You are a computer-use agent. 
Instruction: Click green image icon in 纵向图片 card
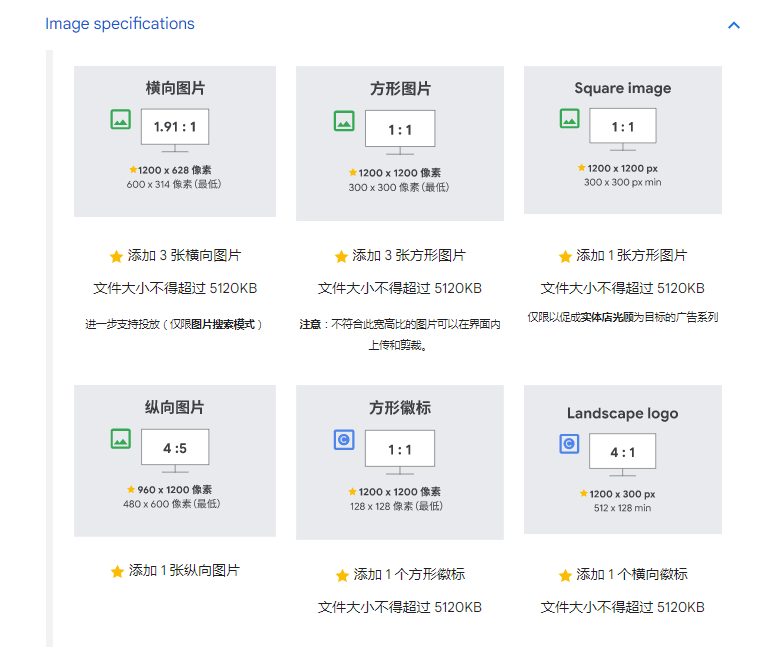click(121, 438)
